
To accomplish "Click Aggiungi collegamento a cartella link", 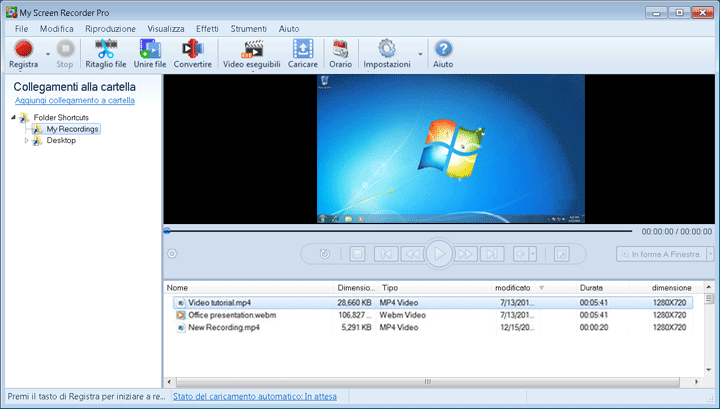I will 74,100.
